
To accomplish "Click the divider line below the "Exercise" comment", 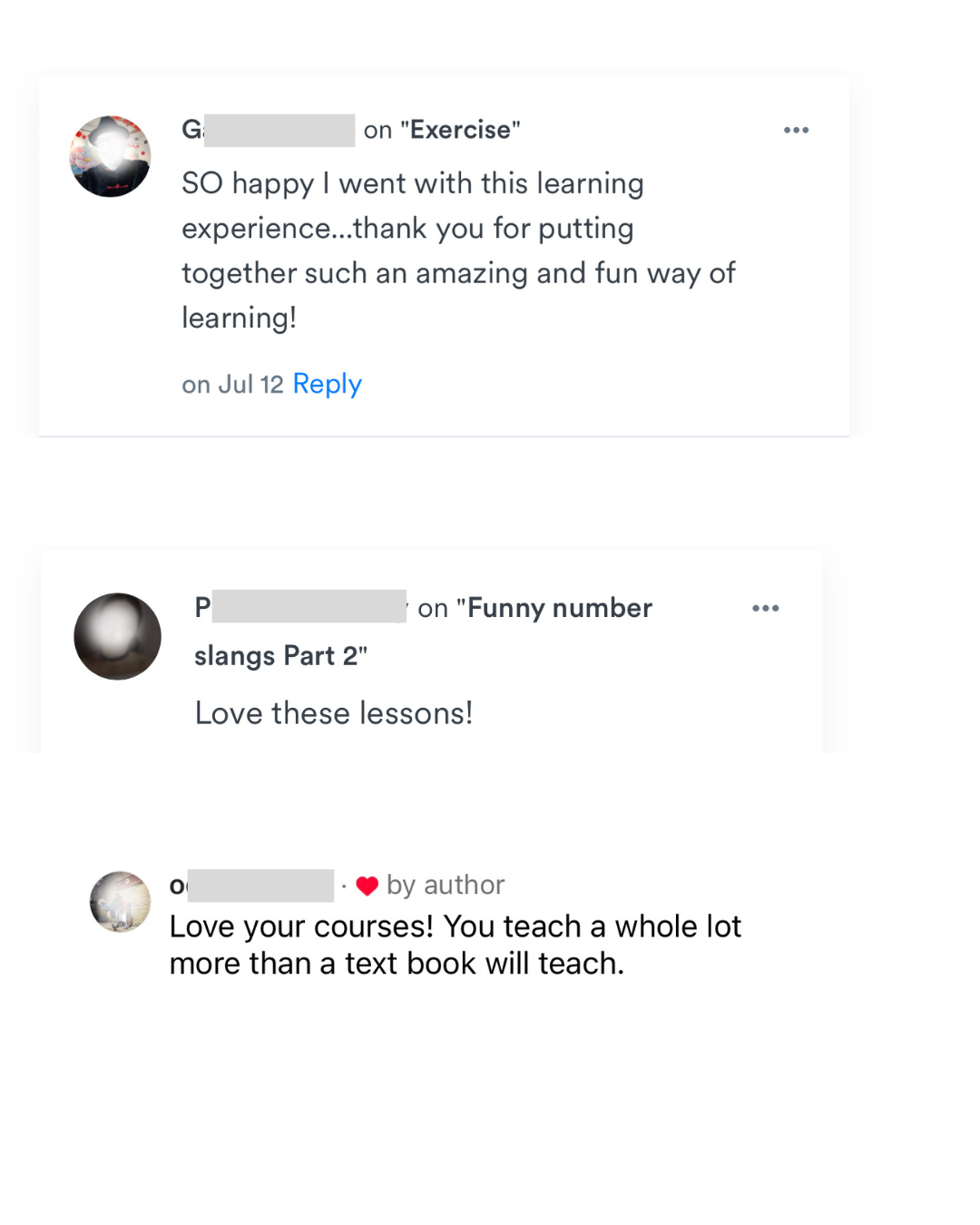I will click(x=444, y=436).
